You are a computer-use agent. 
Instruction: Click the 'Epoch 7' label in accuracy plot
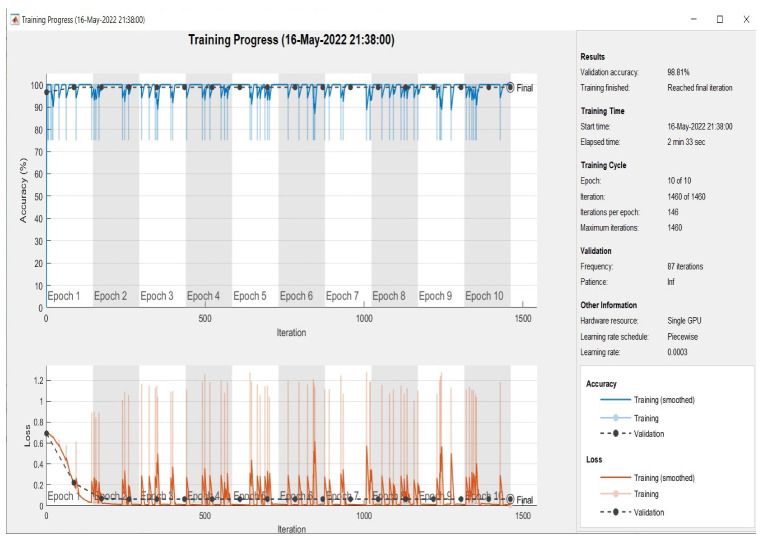tap(342, 296)
